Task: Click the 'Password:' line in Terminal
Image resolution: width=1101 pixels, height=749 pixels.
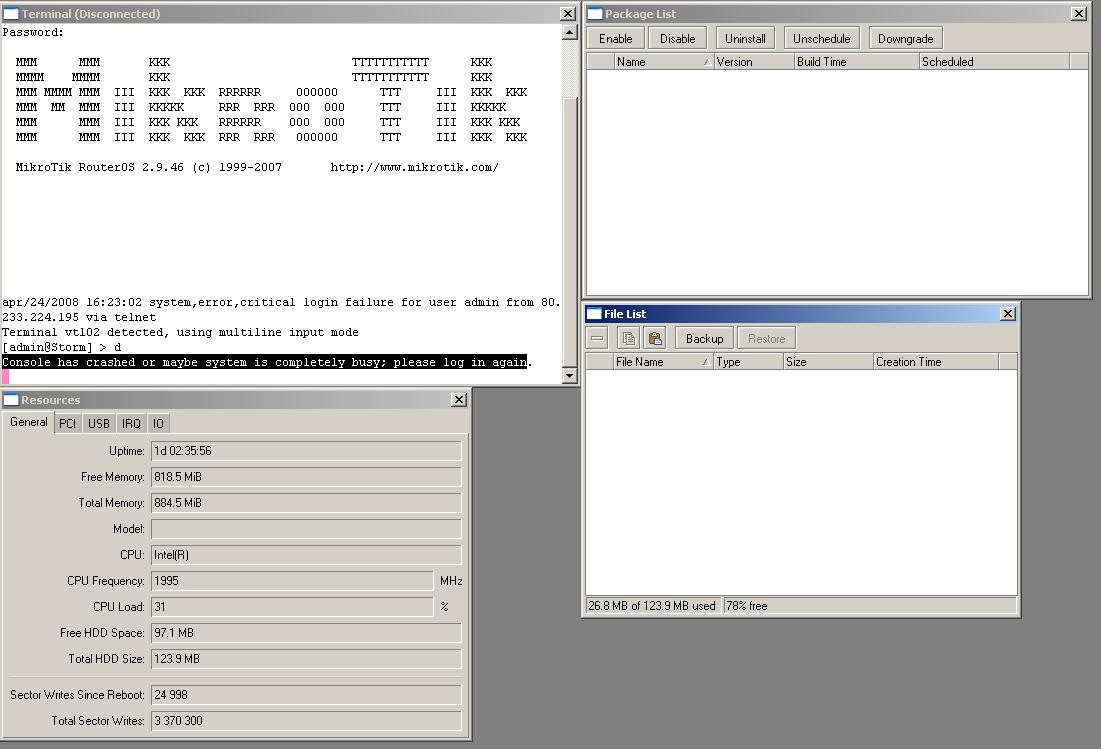Action: [33, 32]
